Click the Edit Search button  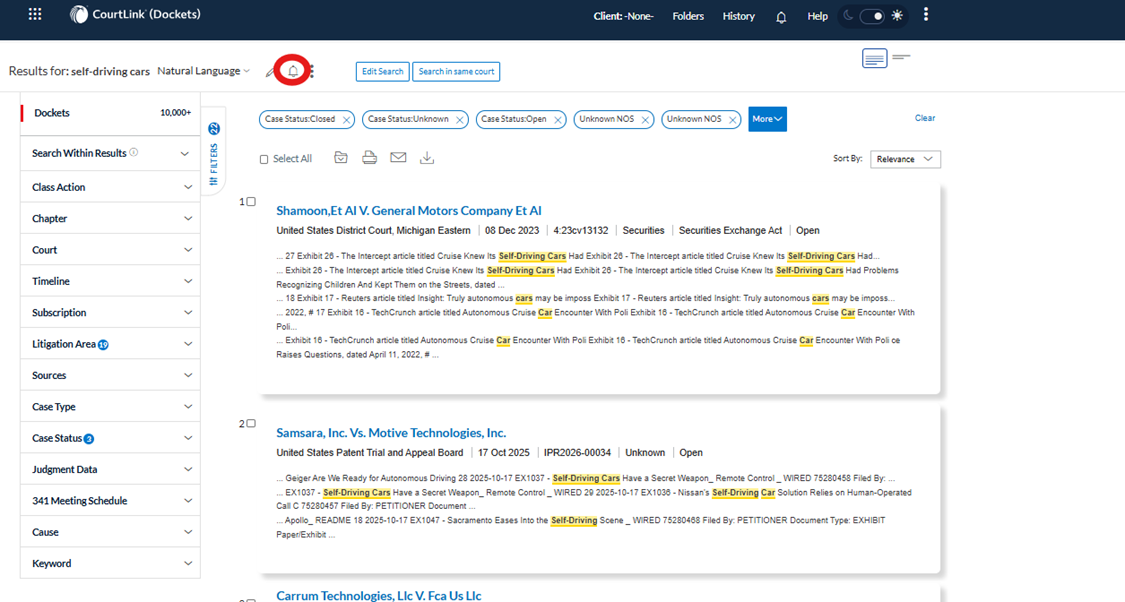click(x=382, y=72)
